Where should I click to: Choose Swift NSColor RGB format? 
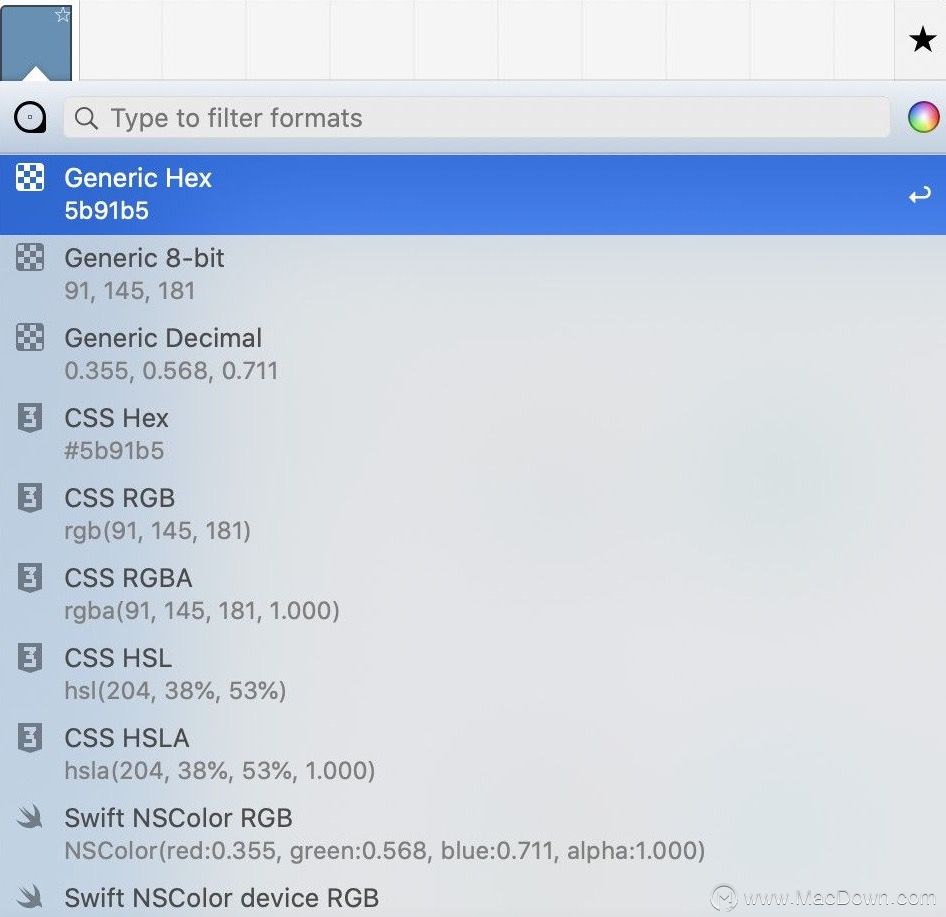pos(473,834)
